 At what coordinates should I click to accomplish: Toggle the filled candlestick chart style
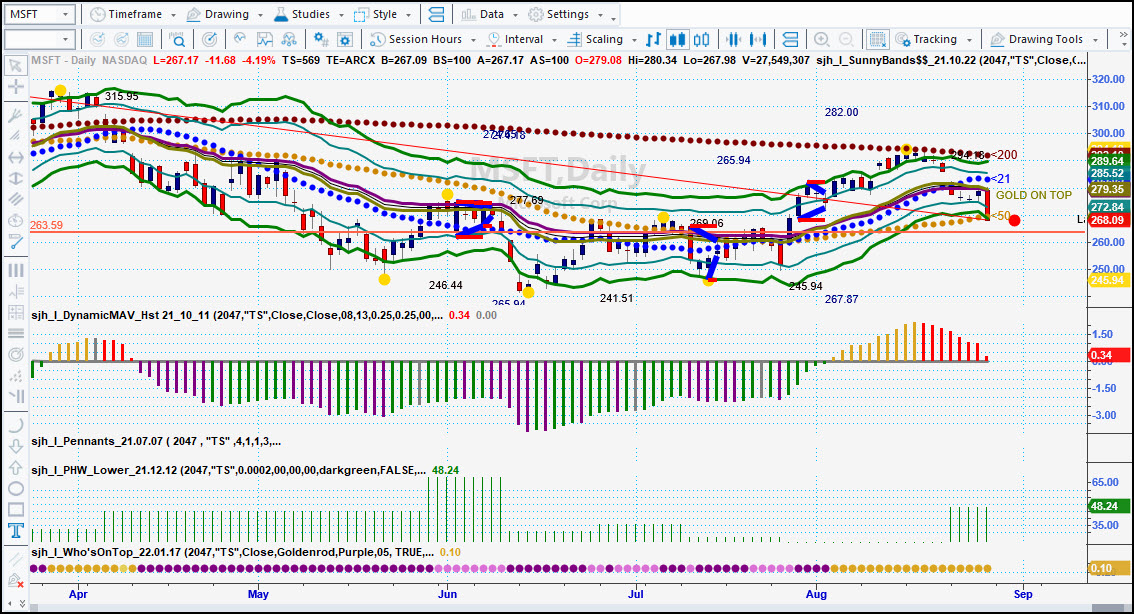pyautogui.click(x=678, y=39)
